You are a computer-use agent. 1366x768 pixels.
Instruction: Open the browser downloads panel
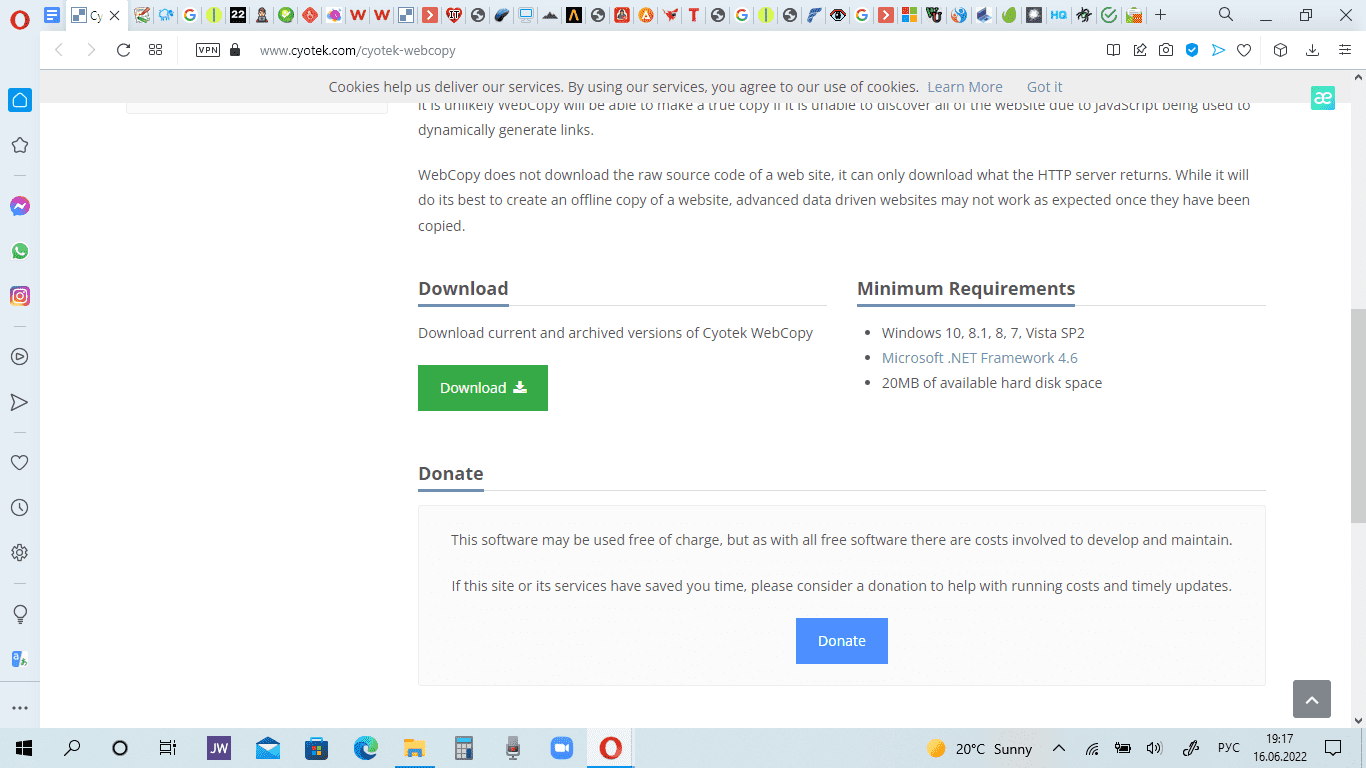[1312, 50]
